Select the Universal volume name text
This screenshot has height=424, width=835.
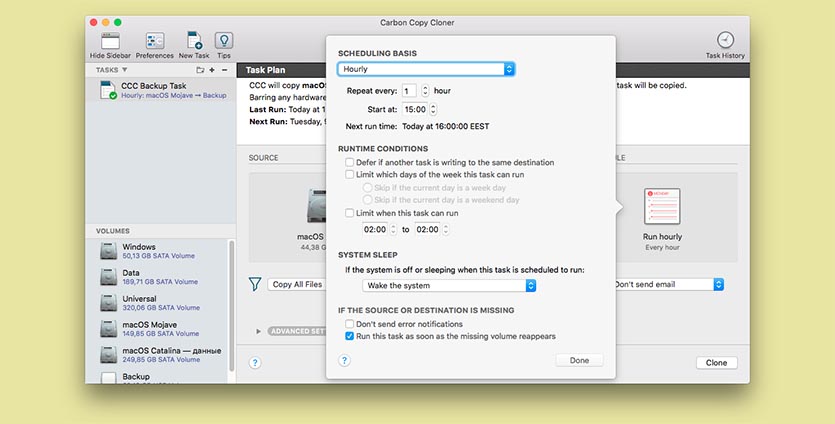(140, 299)
